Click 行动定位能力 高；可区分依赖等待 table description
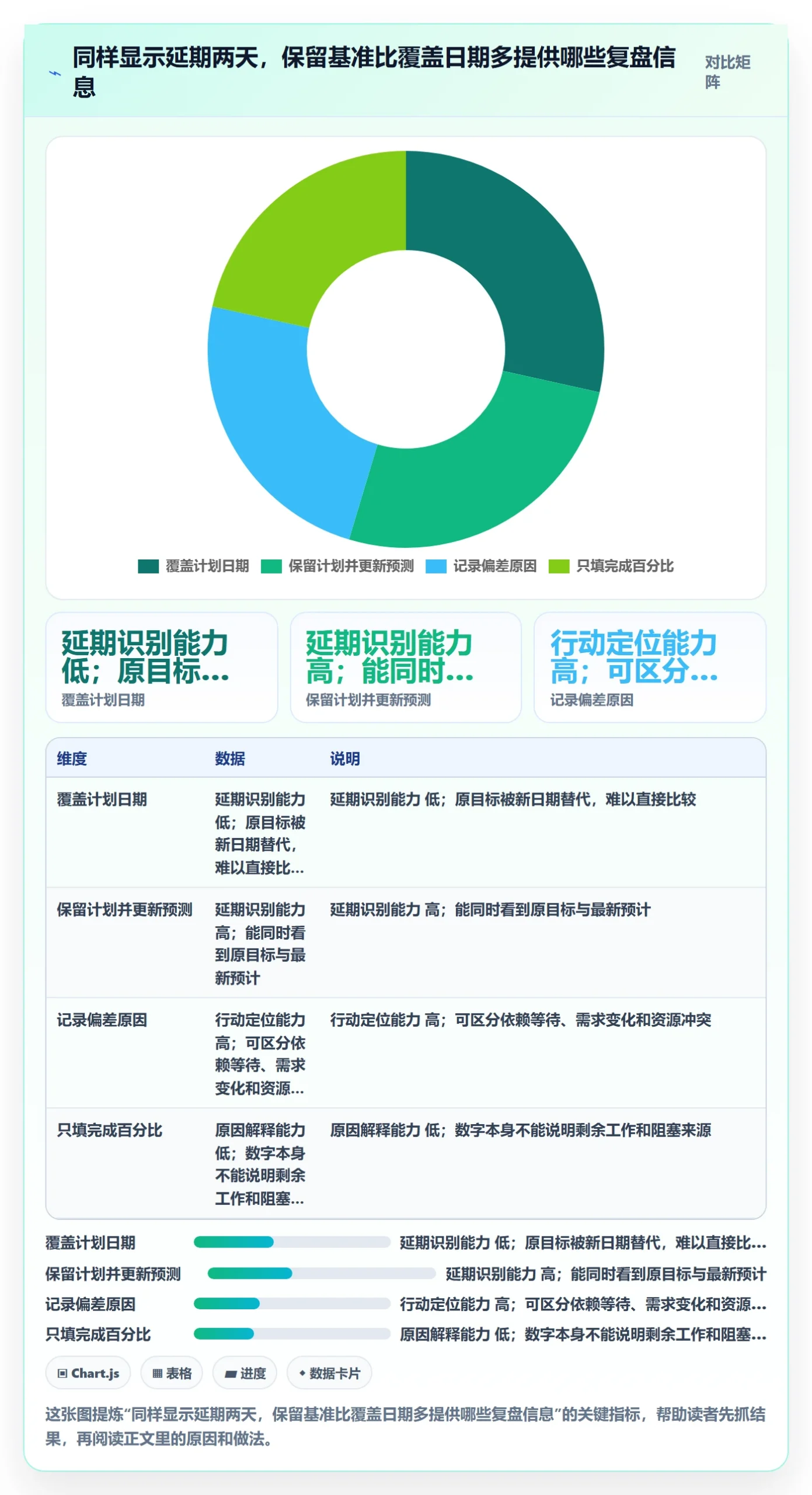The image size is (812, 1495). tap(521, 1020)
